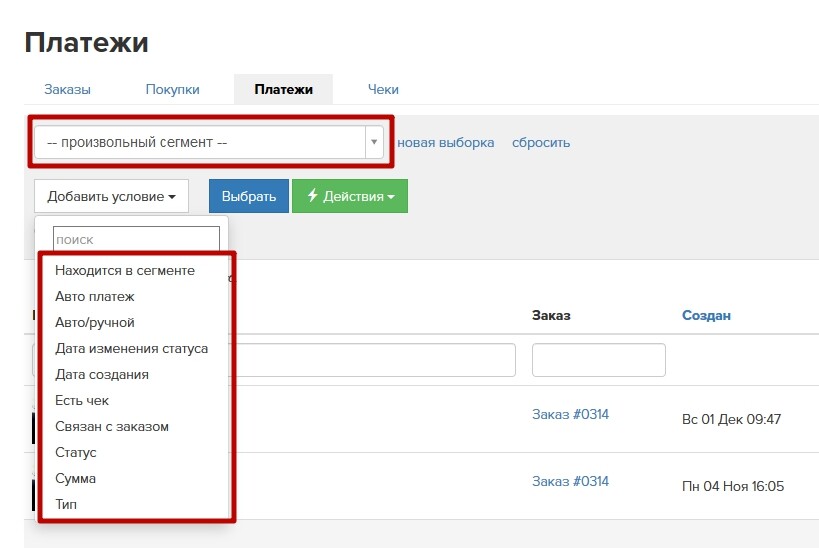Open the Добавить условие dropdown

(x=111, y=196)
